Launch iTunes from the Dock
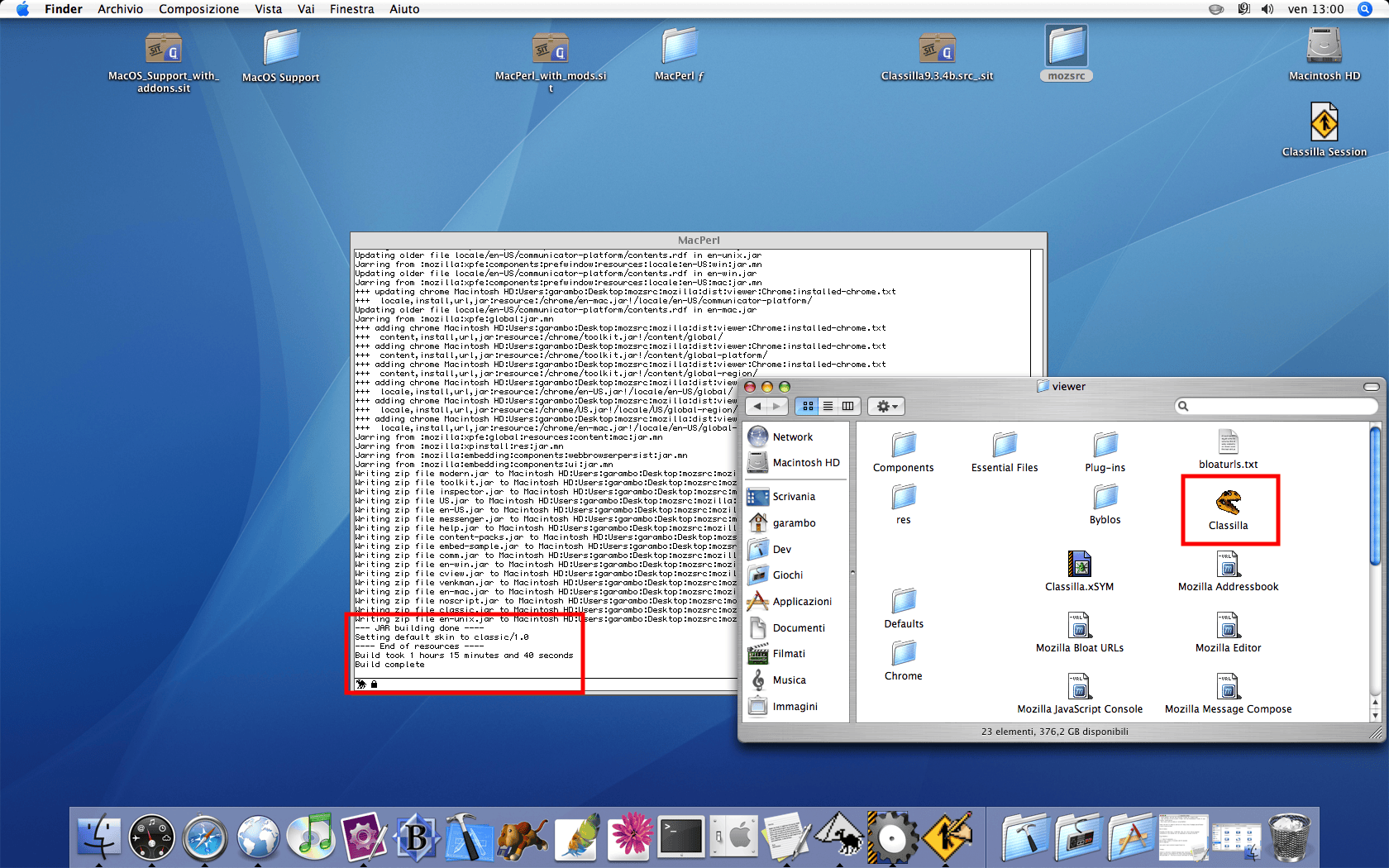 [x=311, y=837]
